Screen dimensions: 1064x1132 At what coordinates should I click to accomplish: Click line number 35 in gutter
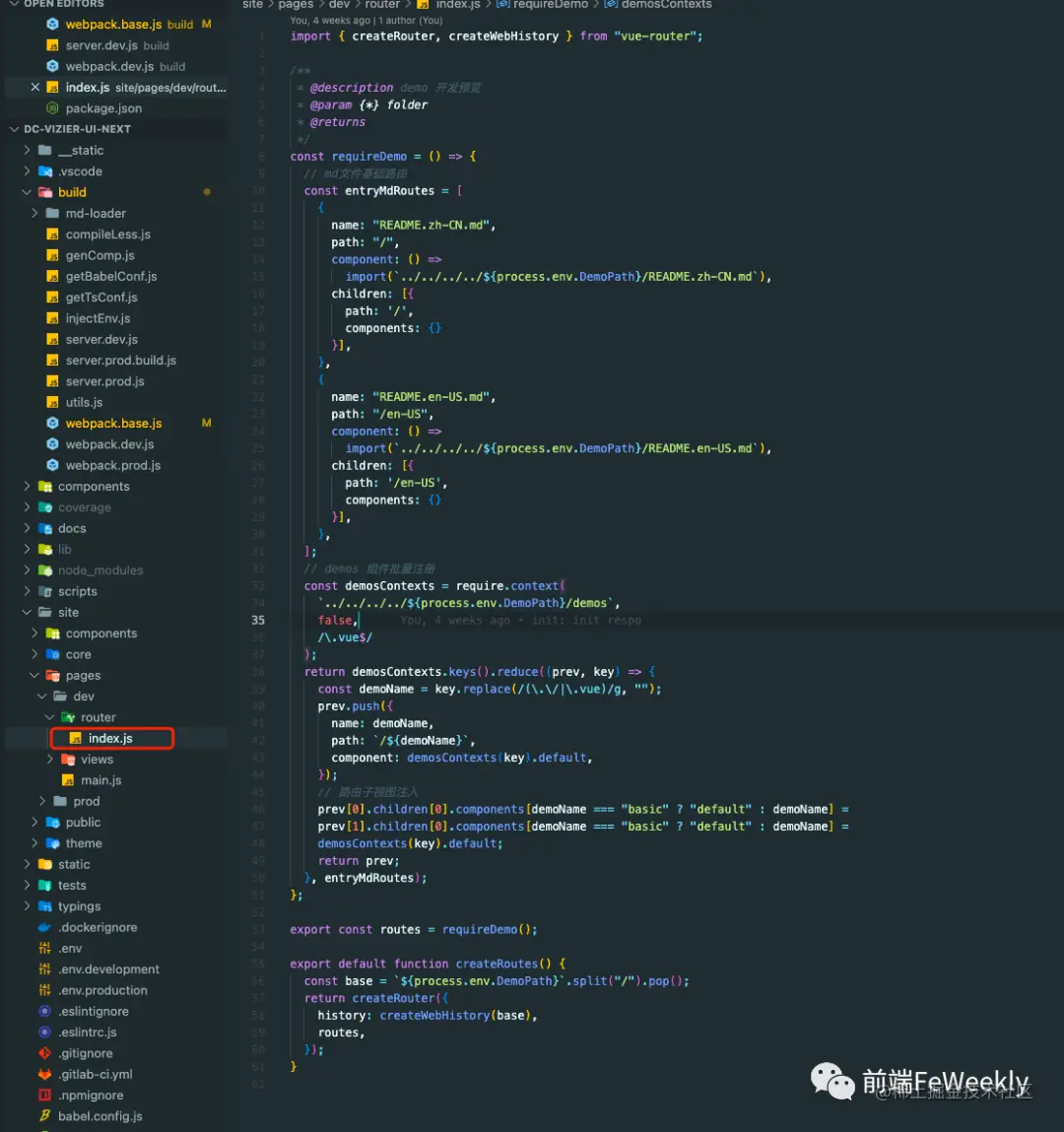click(x=258, y=620)
